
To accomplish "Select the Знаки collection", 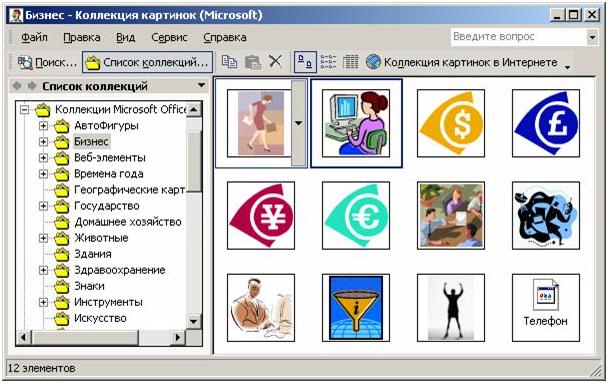I will [89, 286].
